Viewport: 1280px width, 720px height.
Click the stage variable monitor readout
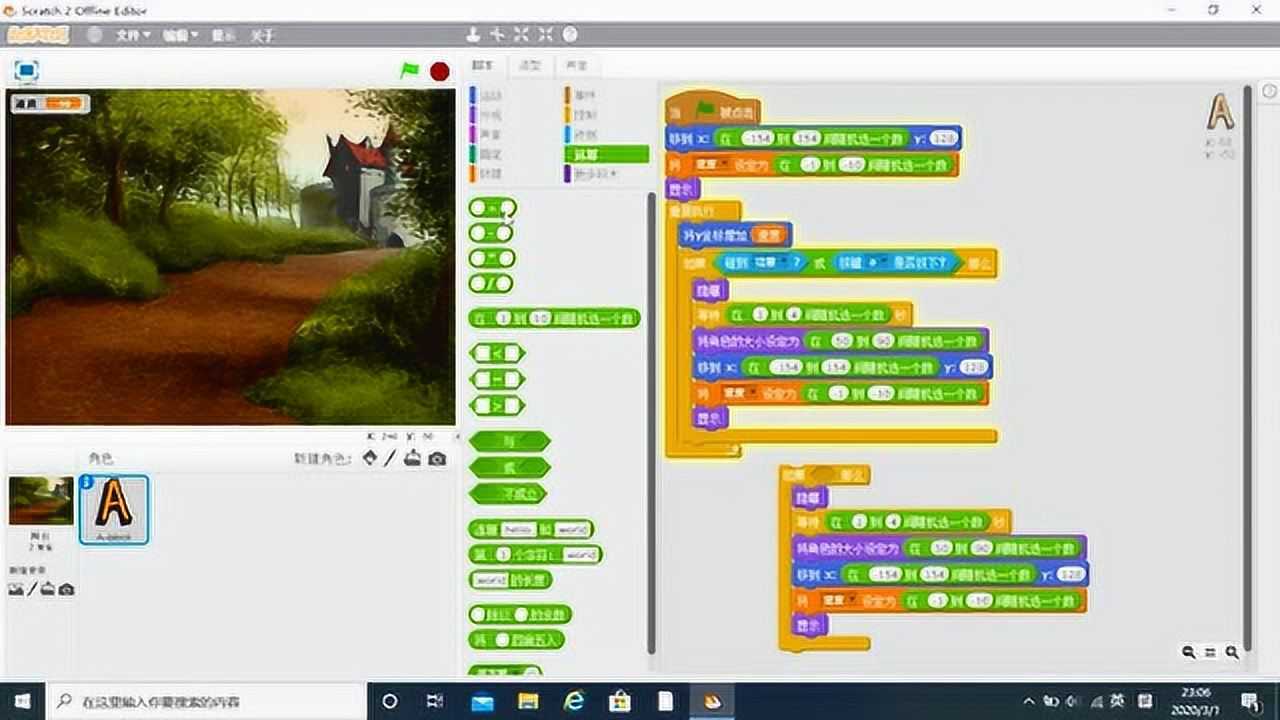click(x=49, y=103)
